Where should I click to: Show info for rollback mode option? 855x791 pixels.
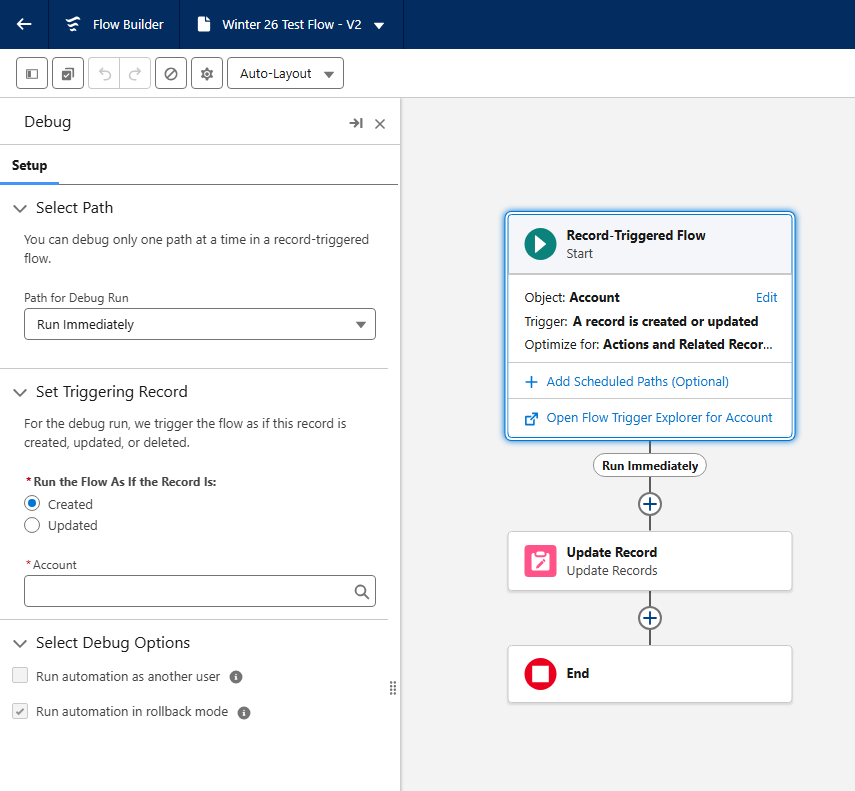coord(244,712)
